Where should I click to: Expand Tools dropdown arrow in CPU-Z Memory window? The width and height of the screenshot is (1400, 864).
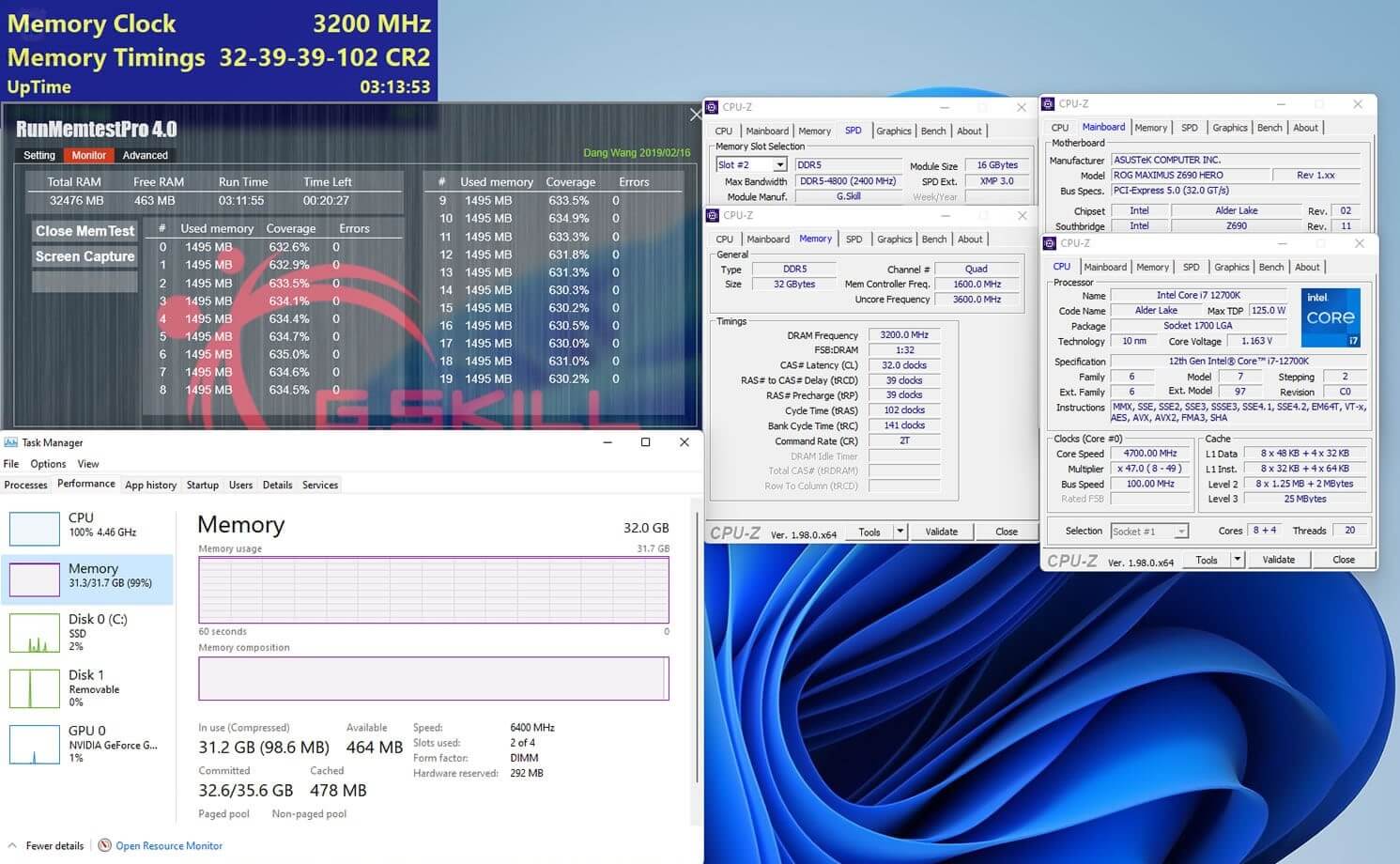pos(900,532)
